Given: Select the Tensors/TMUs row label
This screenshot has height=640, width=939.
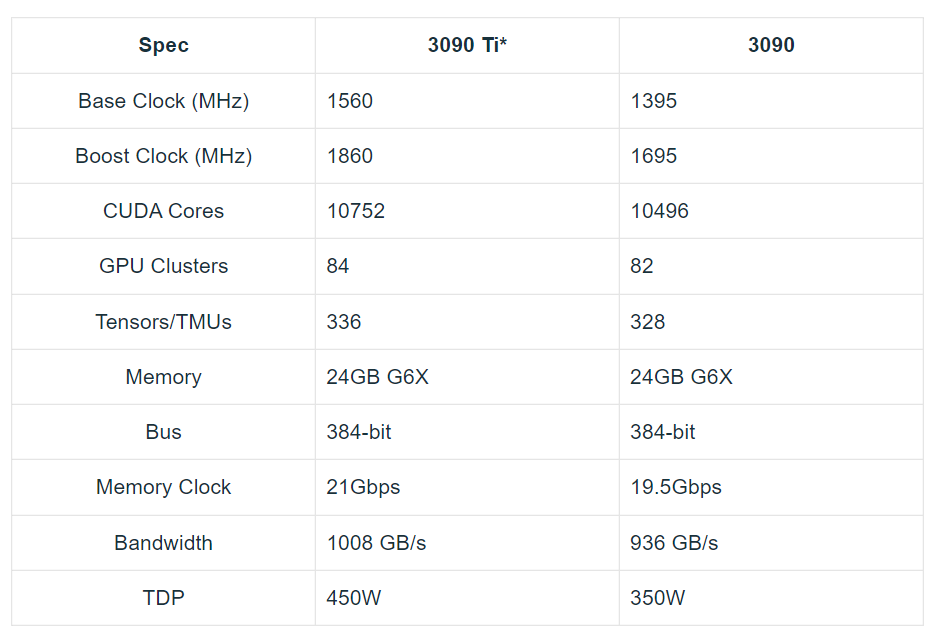Looking at the screenshot, I should [x=163, y=322].
